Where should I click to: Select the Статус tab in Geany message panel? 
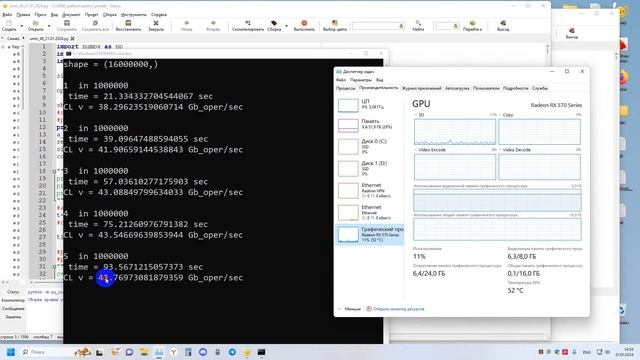tap(13, 292)
